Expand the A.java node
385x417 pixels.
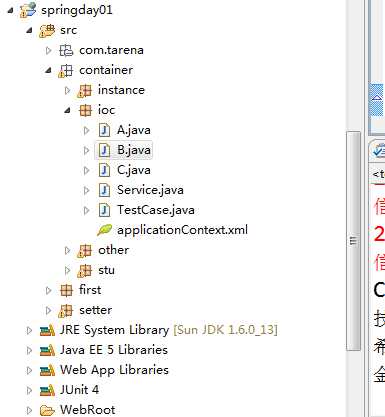(86, 130)
